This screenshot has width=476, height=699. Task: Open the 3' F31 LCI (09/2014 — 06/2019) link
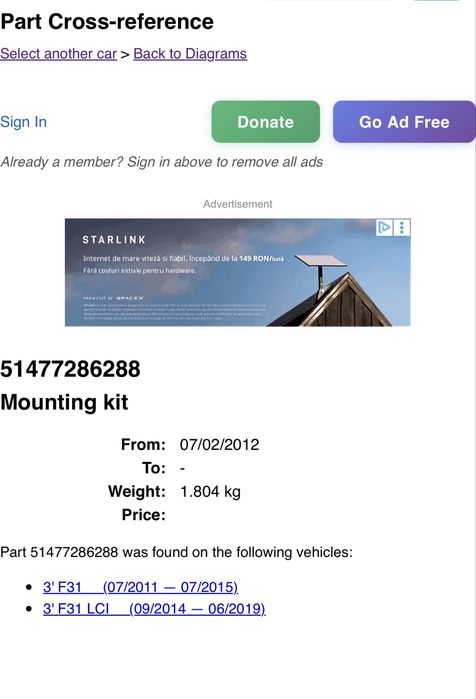[154, 609]
